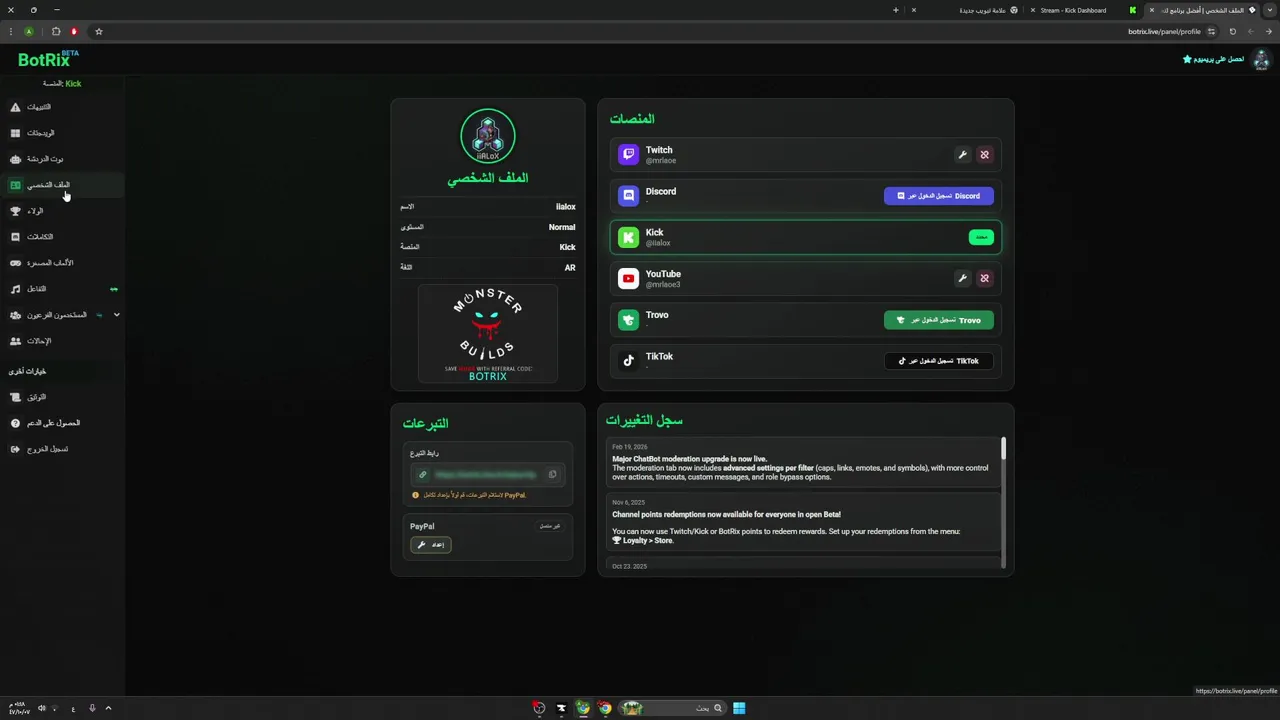Click the Nov 6, 2025 changelog entry
This screenshot has height=720, width=1280.
802,523
